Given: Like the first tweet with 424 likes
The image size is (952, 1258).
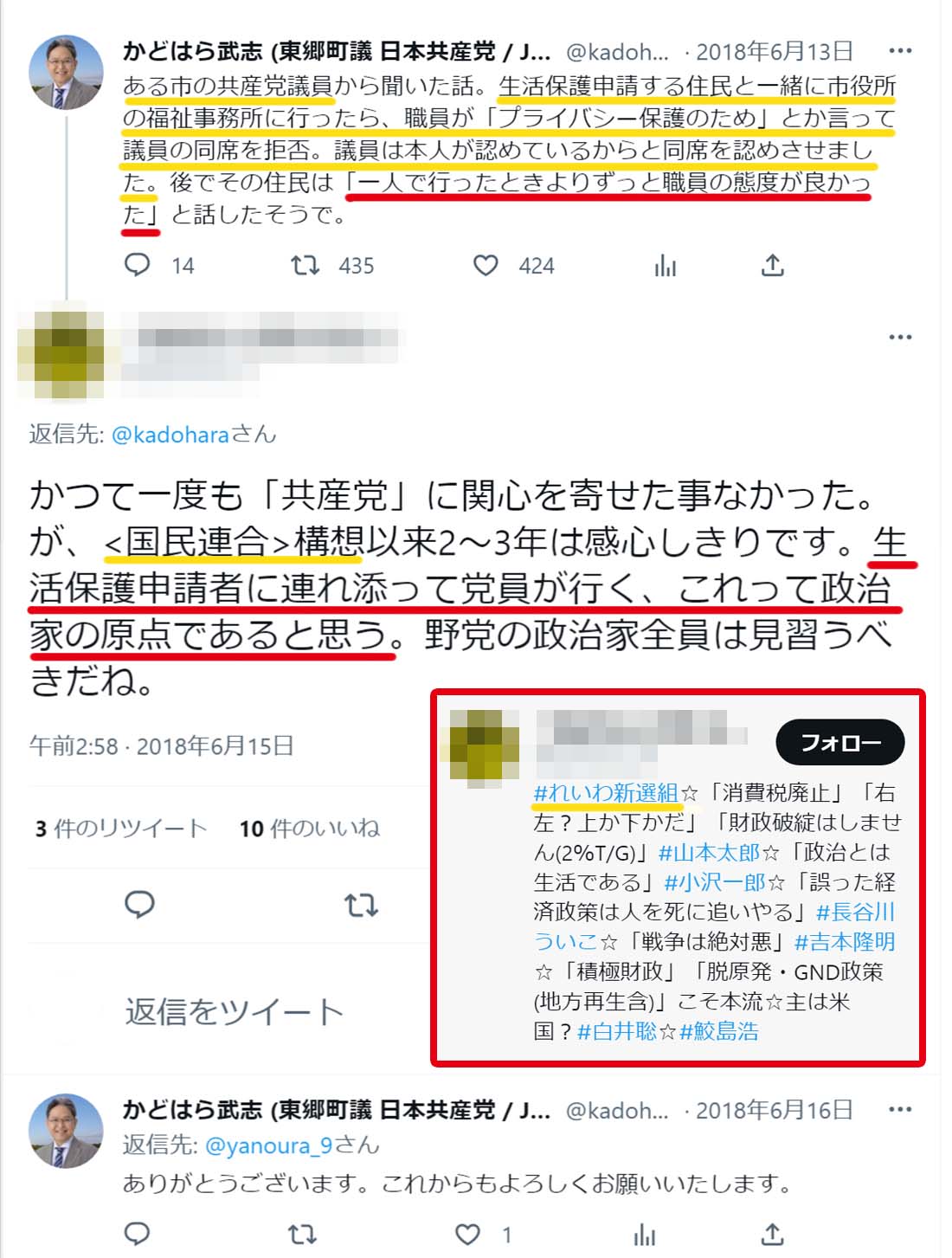Looking at the screenshot, I should tap(486, 265).
